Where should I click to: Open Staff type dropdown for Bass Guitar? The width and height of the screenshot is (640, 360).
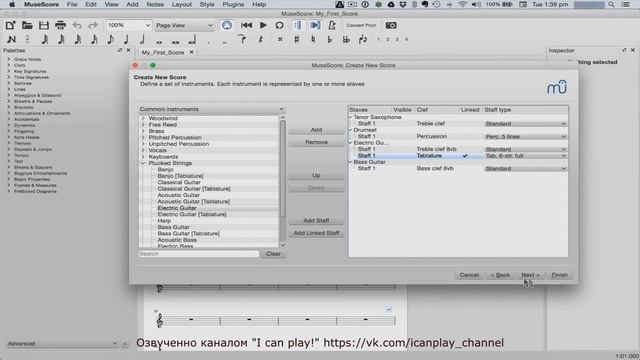tap(525, 168)
